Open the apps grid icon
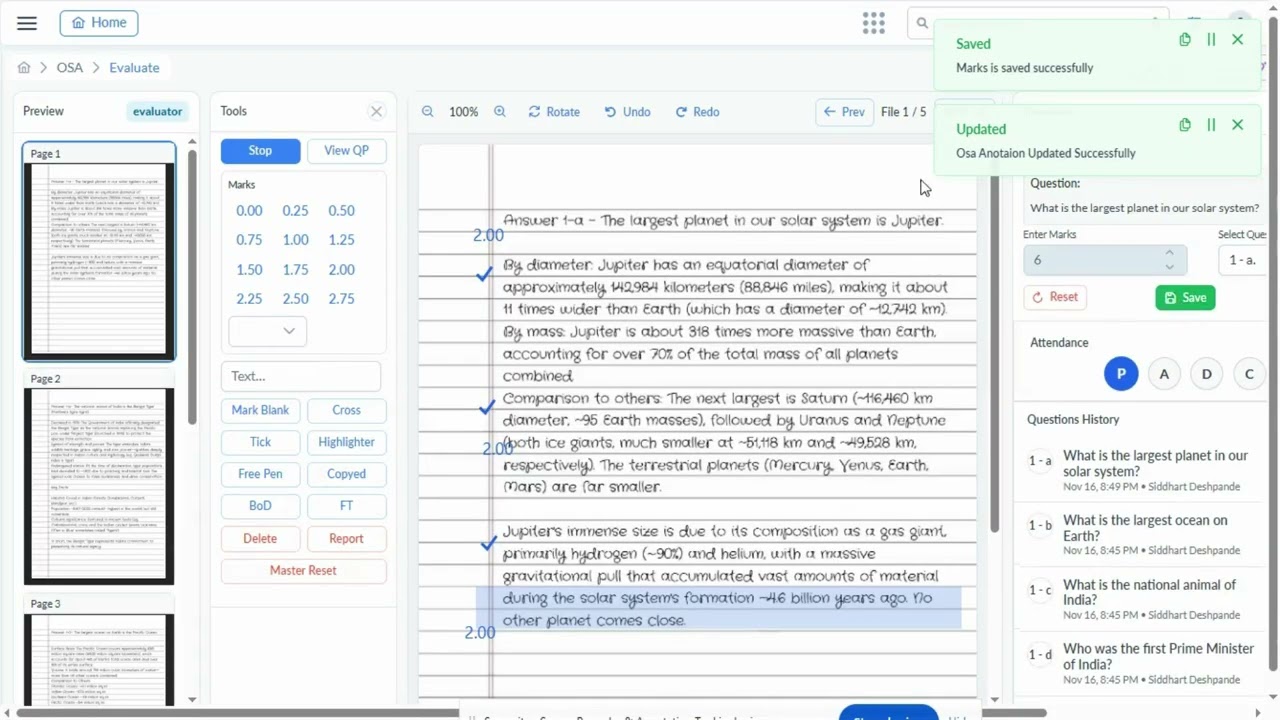This screenshot has height=720, width=1280. (873, 23)
